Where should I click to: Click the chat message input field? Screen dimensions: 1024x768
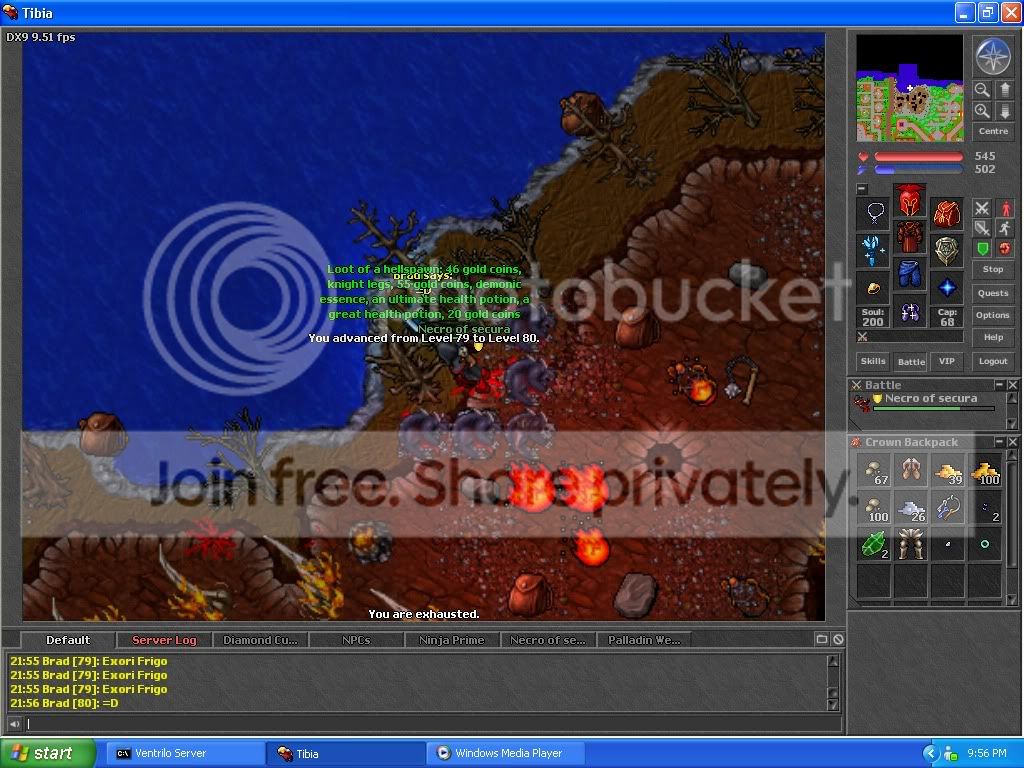click(432, 724)
